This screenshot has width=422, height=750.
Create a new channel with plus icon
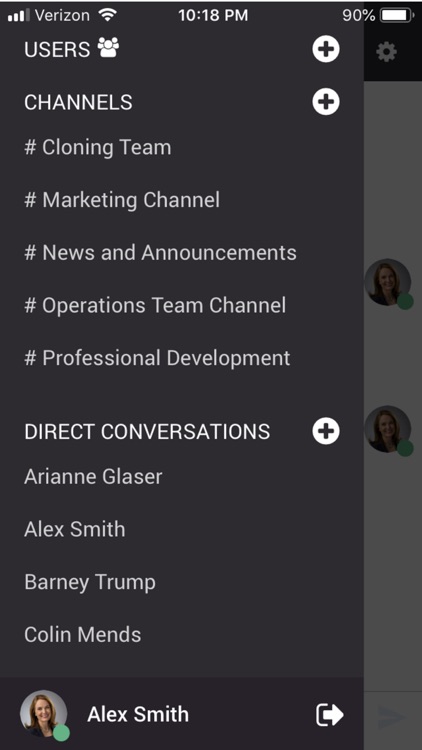(x=326, y=102)
